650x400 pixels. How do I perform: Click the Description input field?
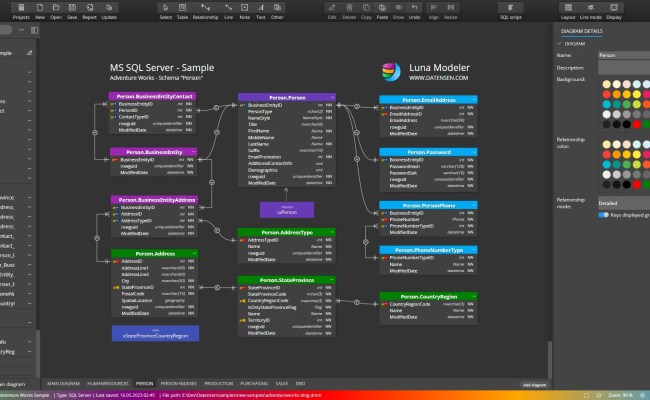click(624, 68)
